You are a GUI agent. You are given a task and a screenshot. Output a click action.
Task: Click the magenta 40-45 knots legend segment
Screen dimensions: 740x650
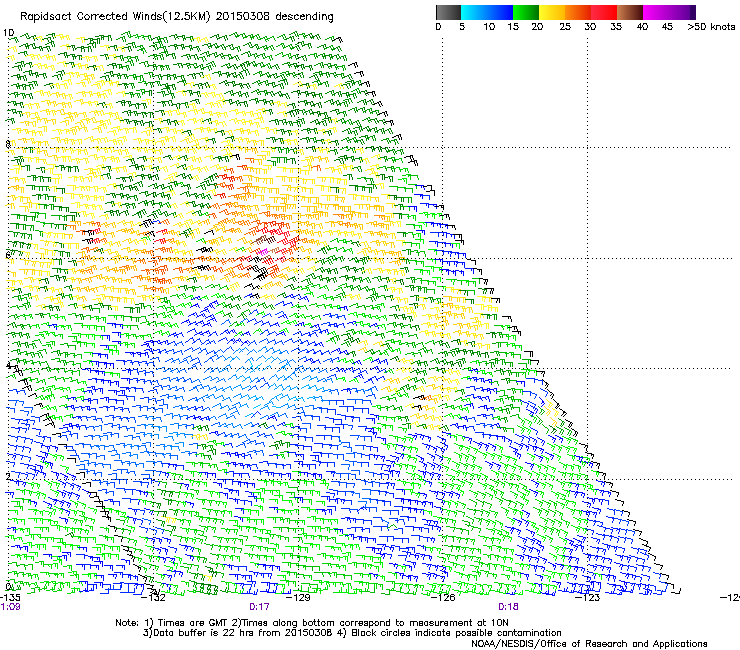pos(656,12)
